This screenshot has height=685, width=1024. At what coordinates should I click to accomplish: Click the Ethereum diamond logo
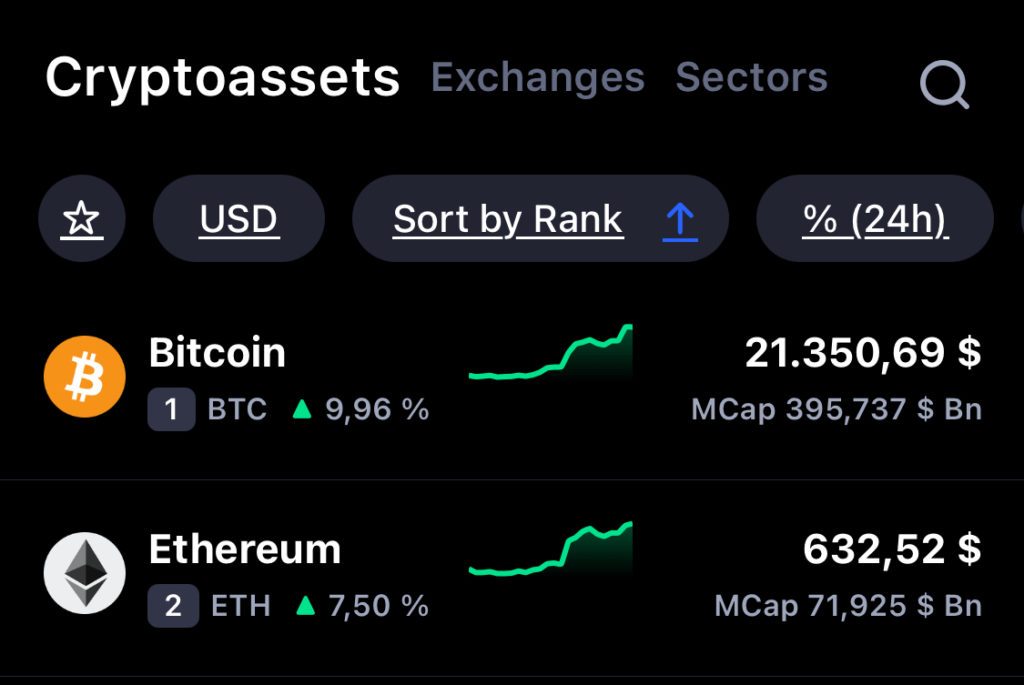click(85, 573)
